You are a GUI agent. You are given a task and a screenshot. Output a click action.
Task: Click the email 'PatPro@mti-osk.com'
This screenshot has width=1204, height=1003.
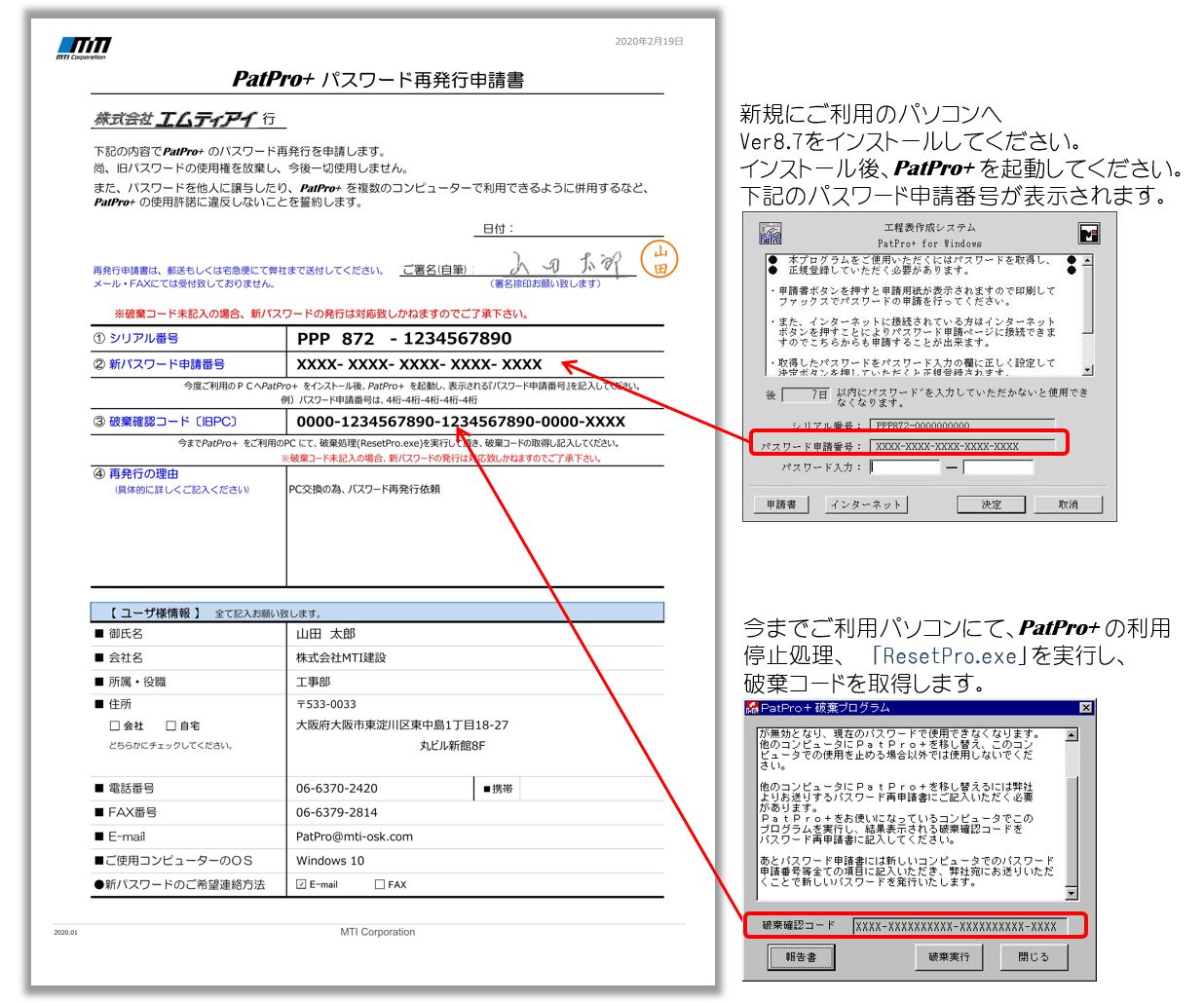[x=354, y=836]
